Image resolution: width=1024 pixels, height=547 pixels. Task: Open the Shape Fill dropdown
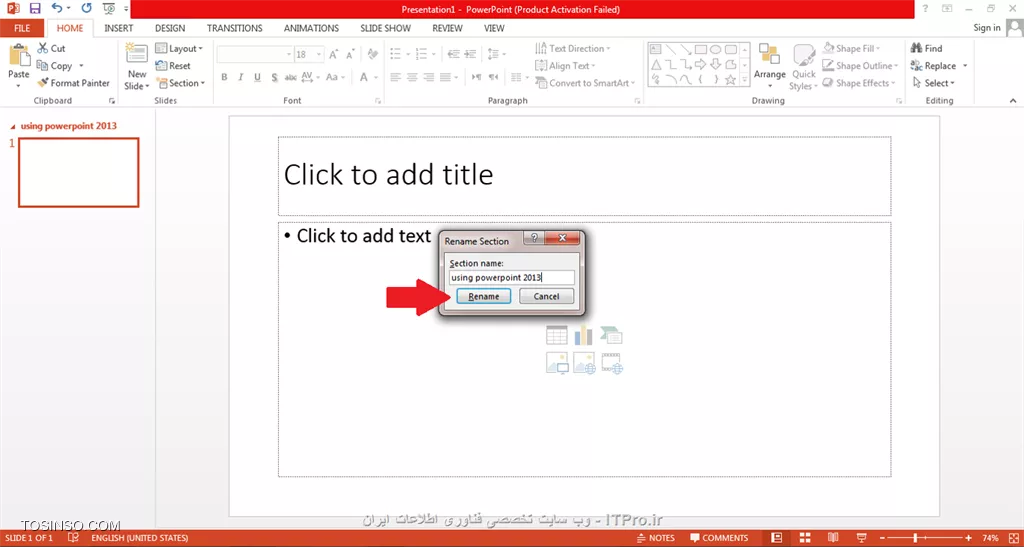coord(852,48)
